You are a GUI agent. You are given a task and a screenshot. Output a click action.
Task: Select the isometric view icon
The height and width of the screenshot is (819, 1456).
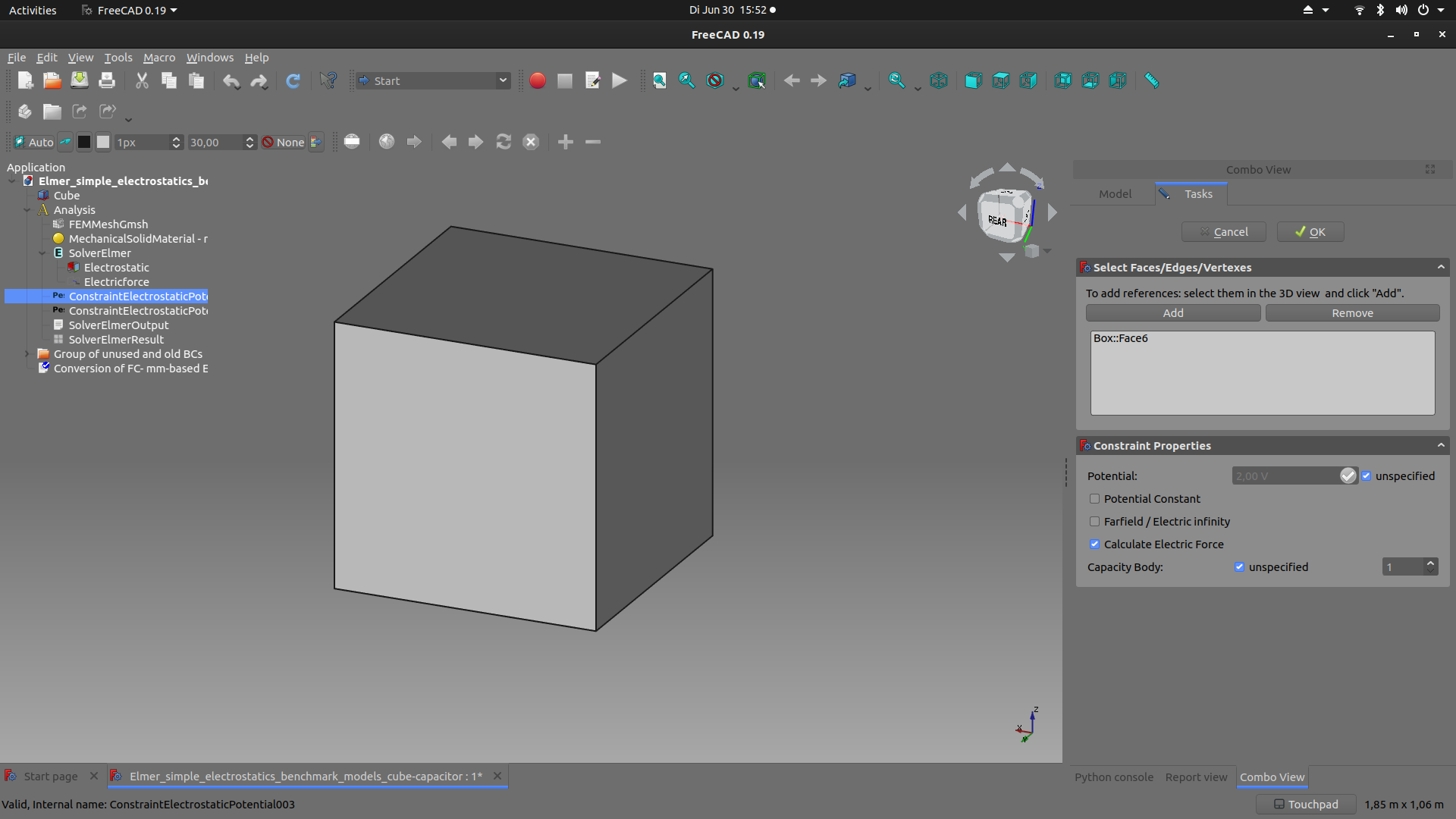pyautogui.click(x=938, y=80)
